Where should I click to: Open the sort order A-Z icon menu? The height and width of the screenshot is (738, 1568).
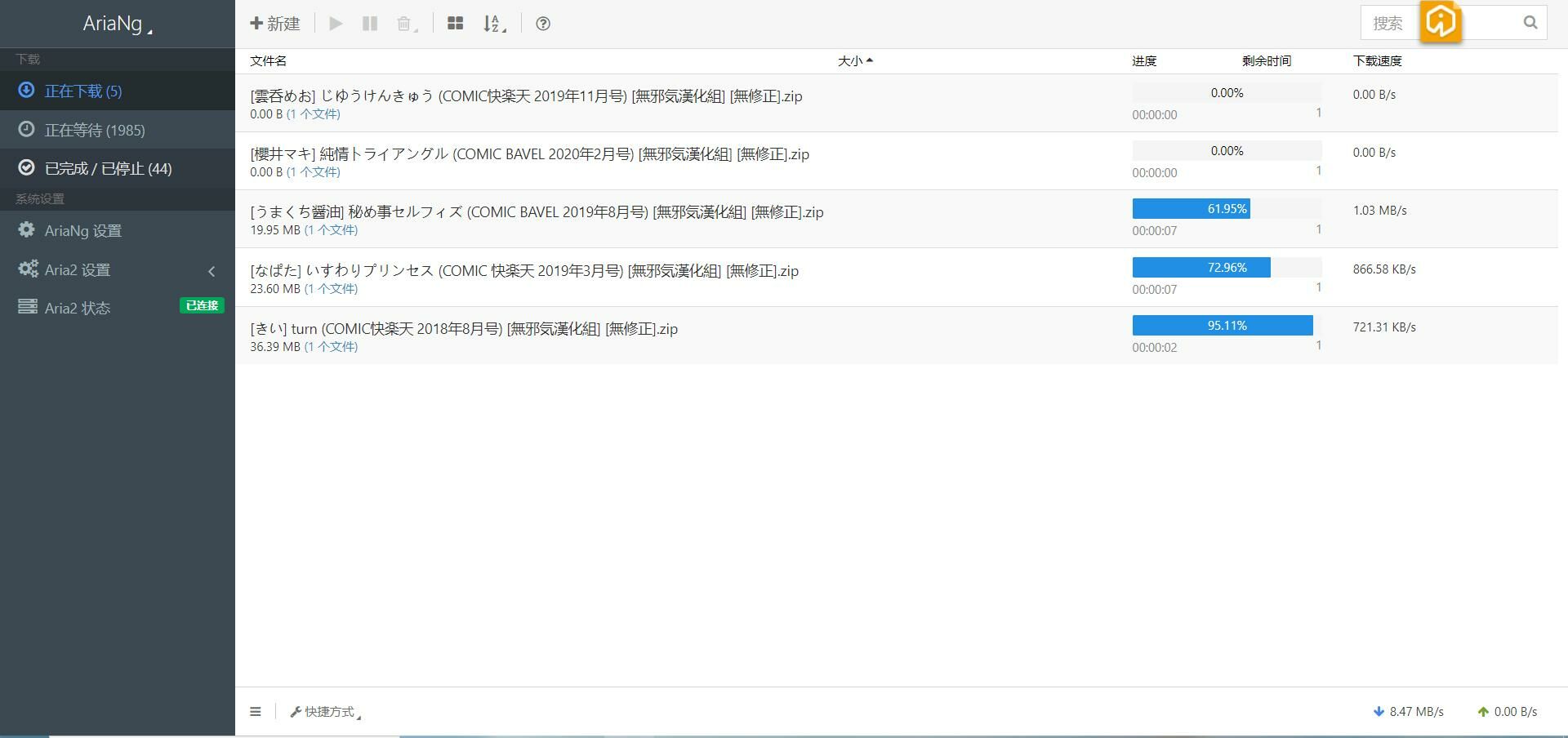point(494,24)
